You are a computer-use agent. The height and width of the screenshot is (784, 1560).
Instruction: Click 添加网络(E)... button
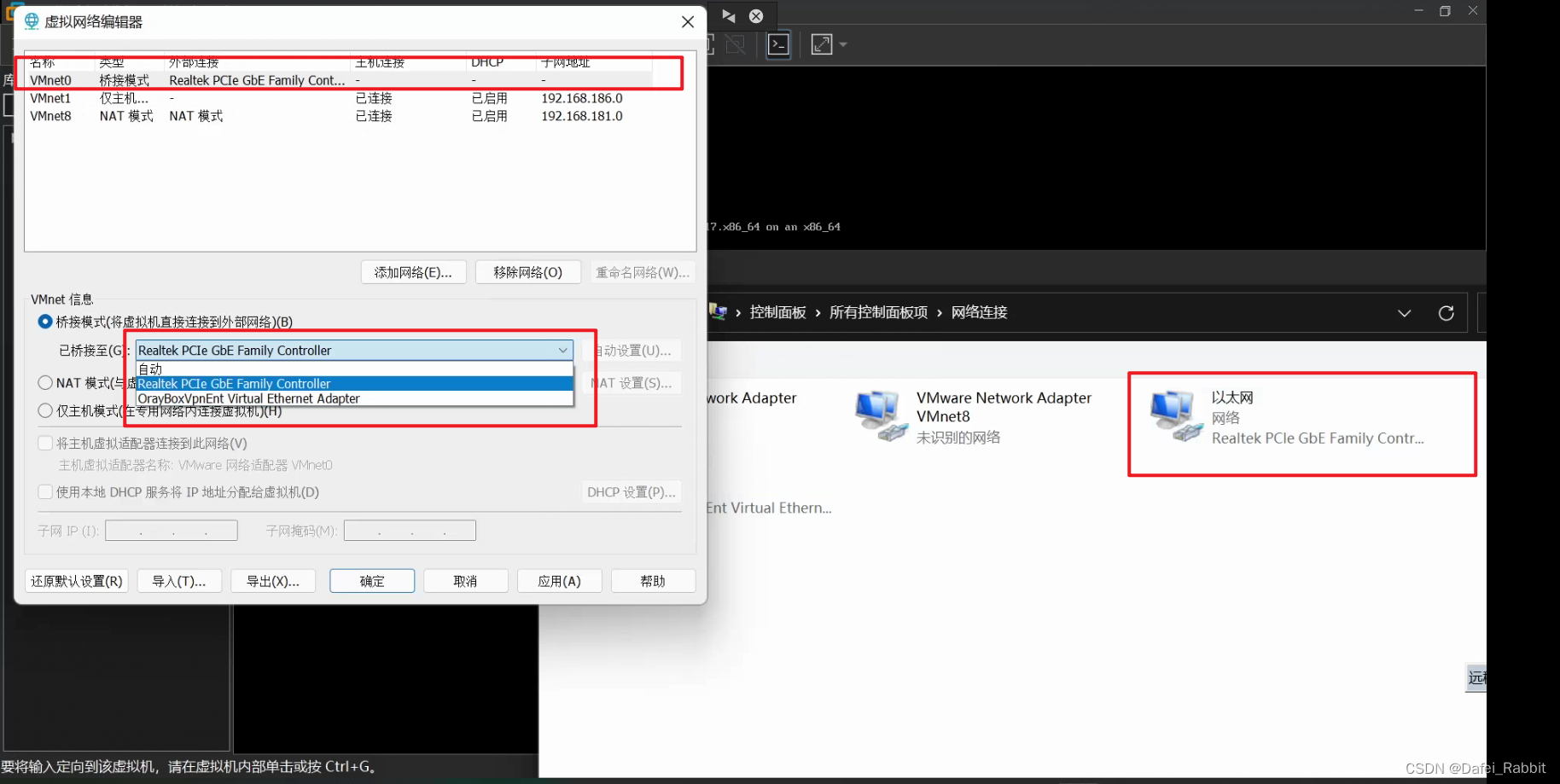(413, 272)
